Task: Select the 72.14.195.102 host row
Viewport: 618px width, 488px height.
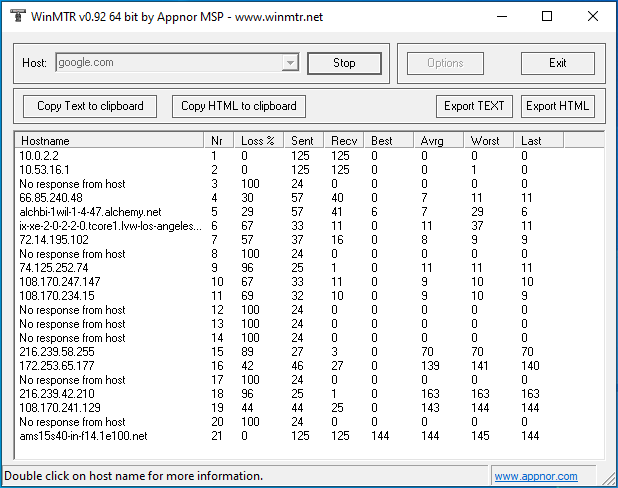Action: [309, 240]
